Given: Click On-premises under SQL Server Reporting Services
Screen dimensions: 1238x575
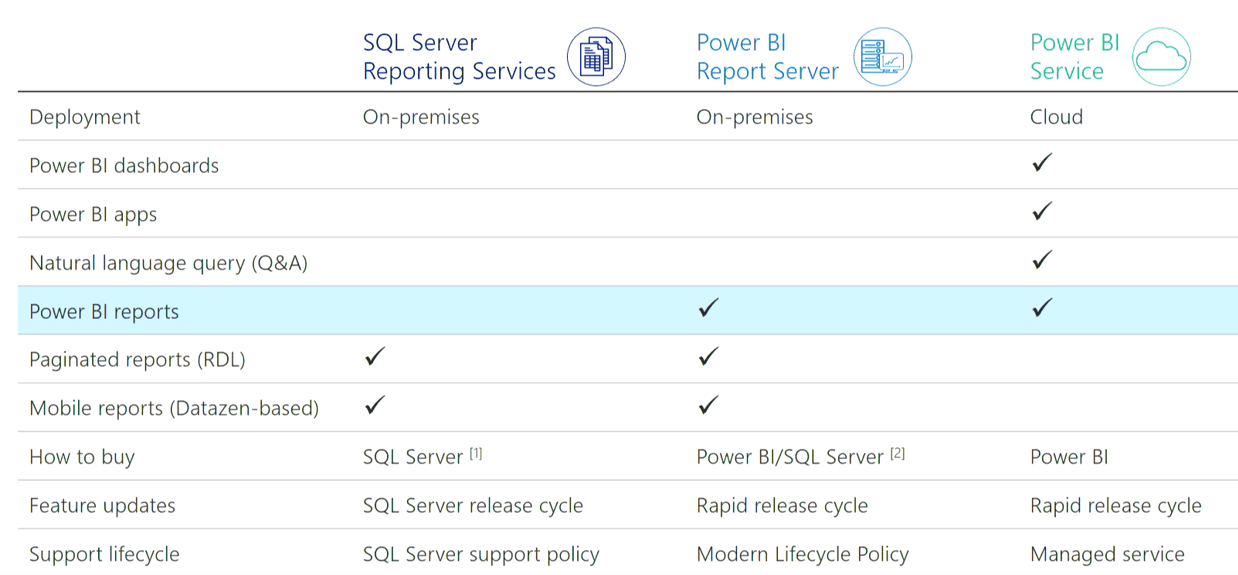Looking at the screenshot, I should [x=421, y=117].
